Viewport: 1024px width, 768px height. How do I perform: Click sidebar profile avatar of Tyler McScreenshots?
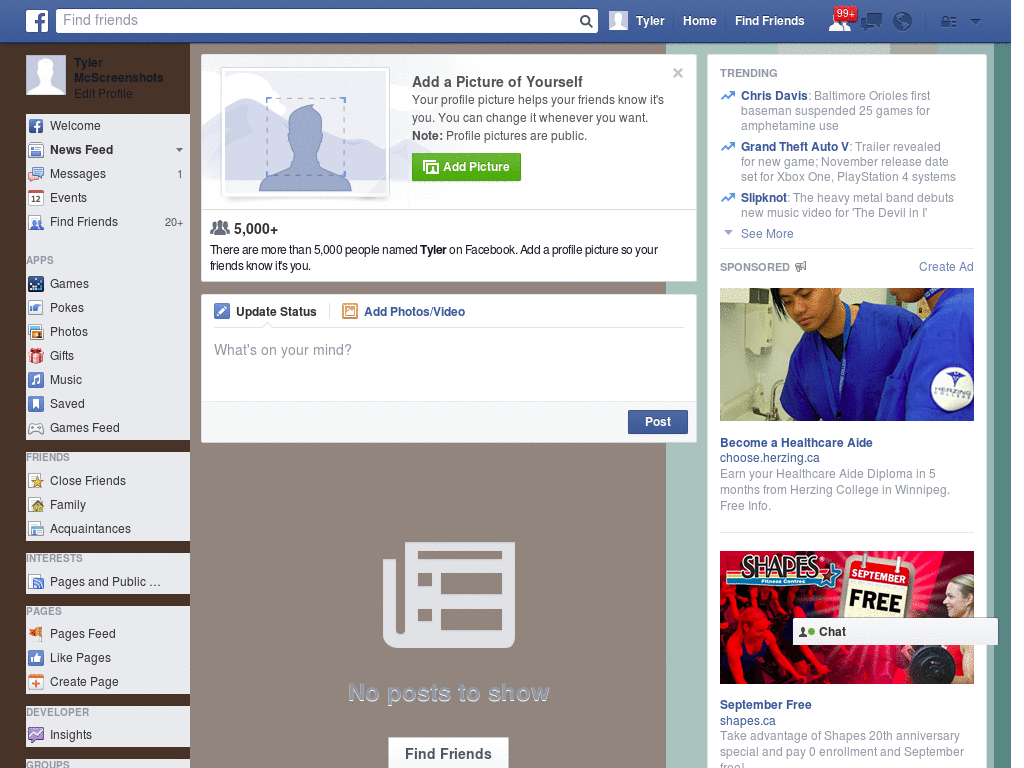pyautogui.click(x=46, y=75)
